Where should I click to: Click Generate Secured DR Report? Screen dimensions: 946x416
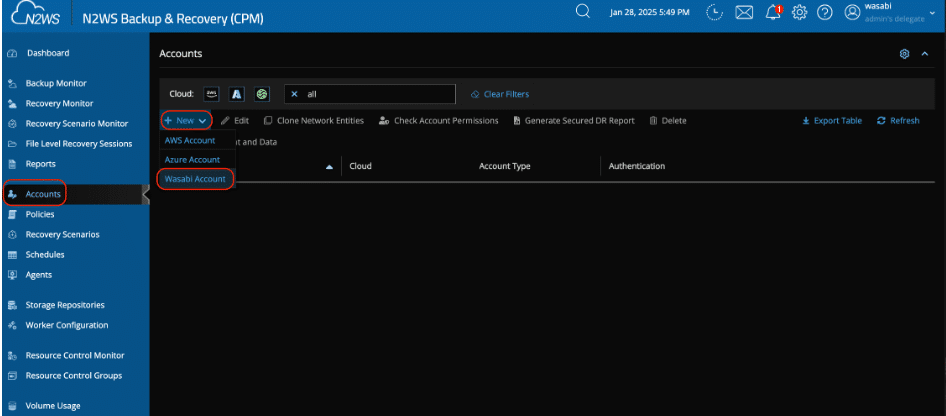click(574, 121)
